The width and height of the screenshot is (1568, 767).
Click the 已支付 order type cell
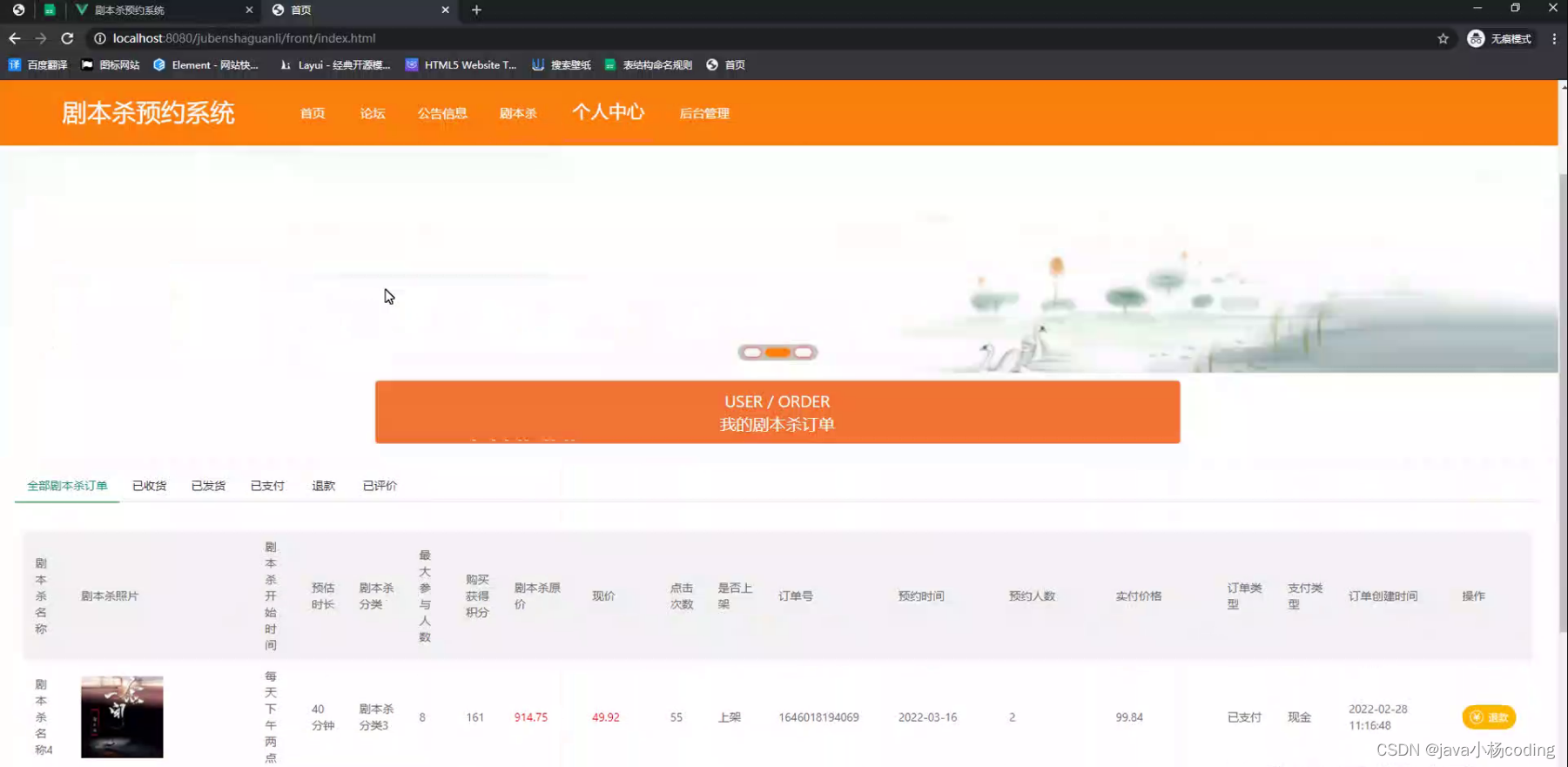click(1244, 717)
